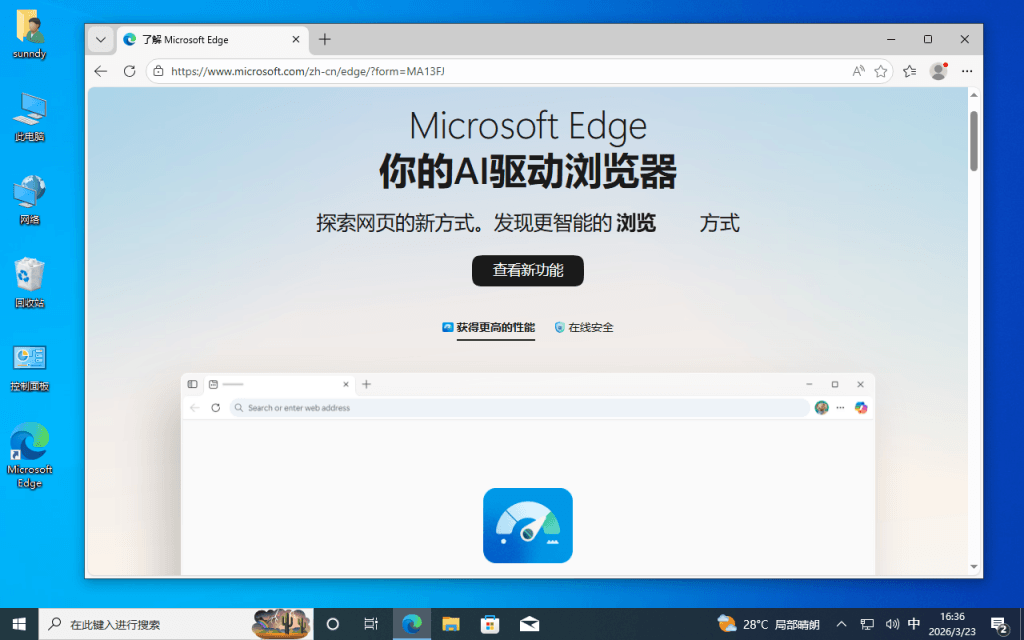Select the 了解 Microsoft Edge tab
1024x640 pixels.
pos(212,39)
